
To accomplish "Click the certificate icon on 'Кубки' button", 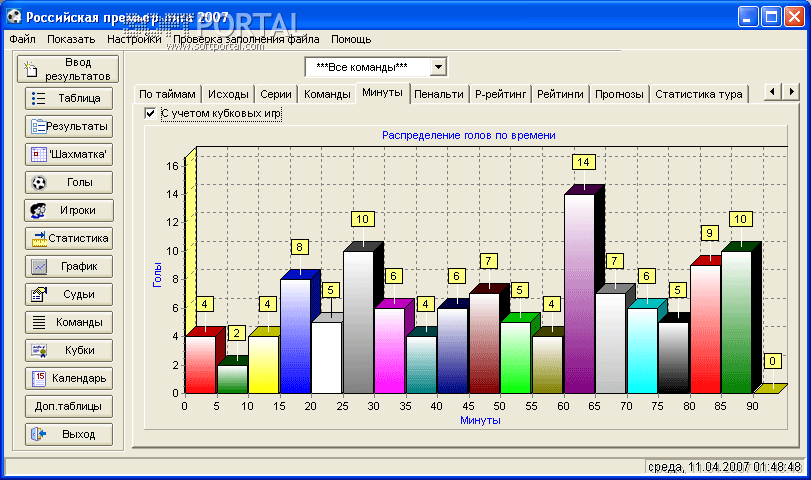I will pos(39,350).
